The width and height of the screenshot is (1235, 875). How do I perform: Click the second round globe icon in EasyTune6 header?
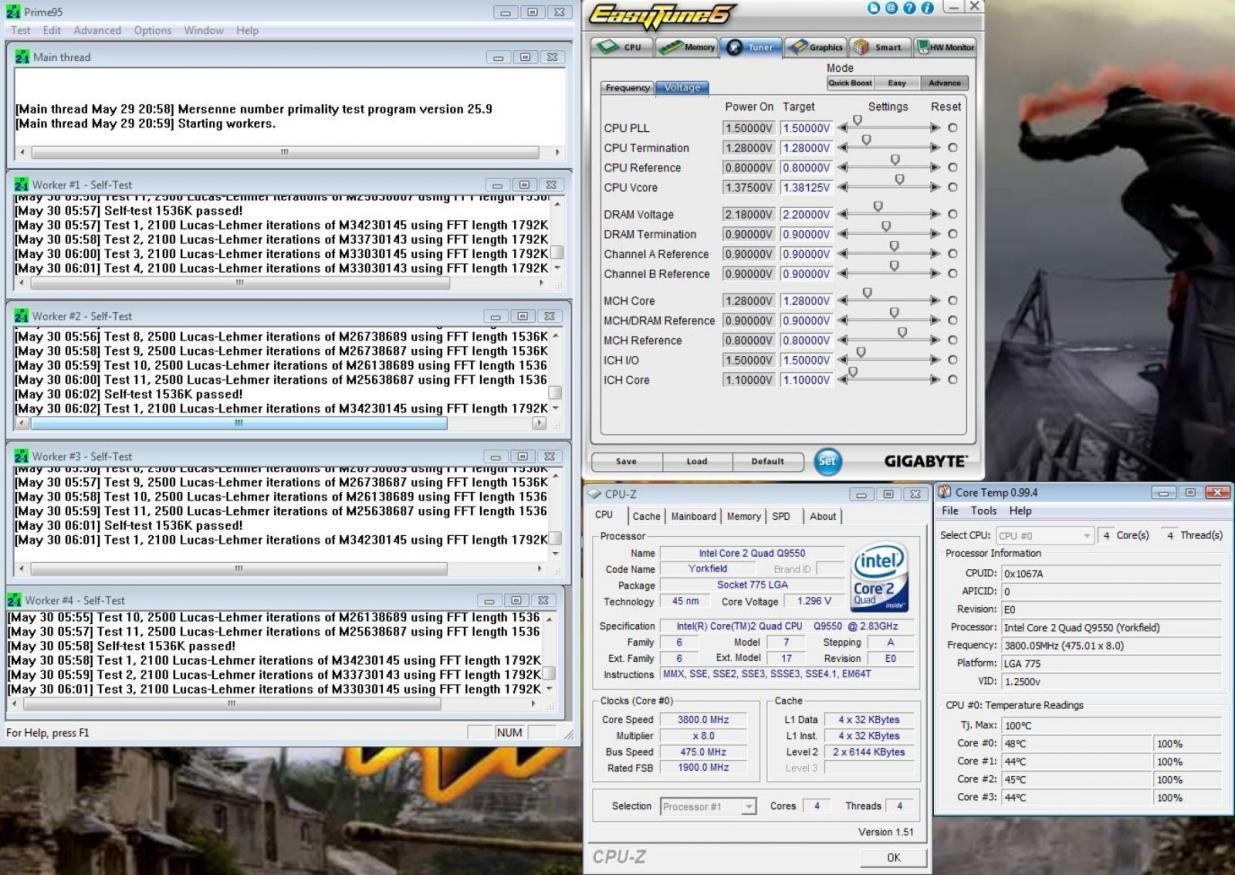coord(892,8)
